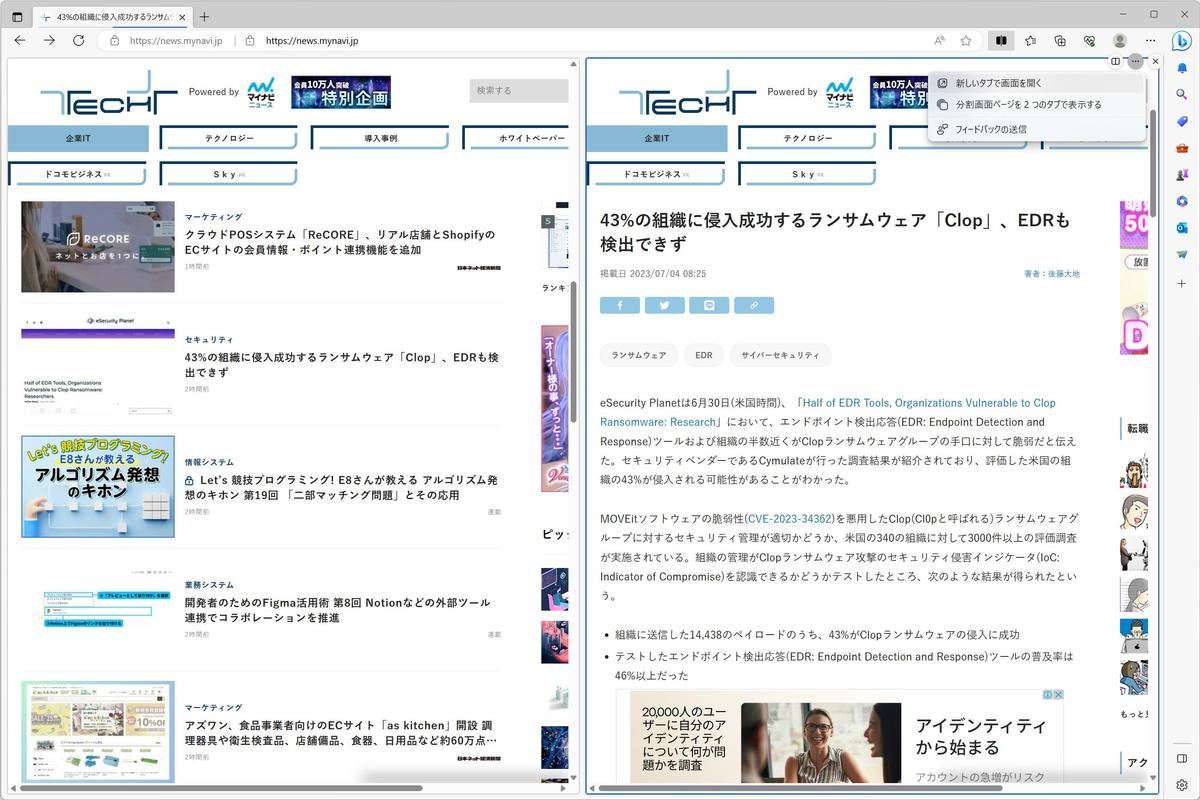Click the ランサムウェア tag

(639, 355)
